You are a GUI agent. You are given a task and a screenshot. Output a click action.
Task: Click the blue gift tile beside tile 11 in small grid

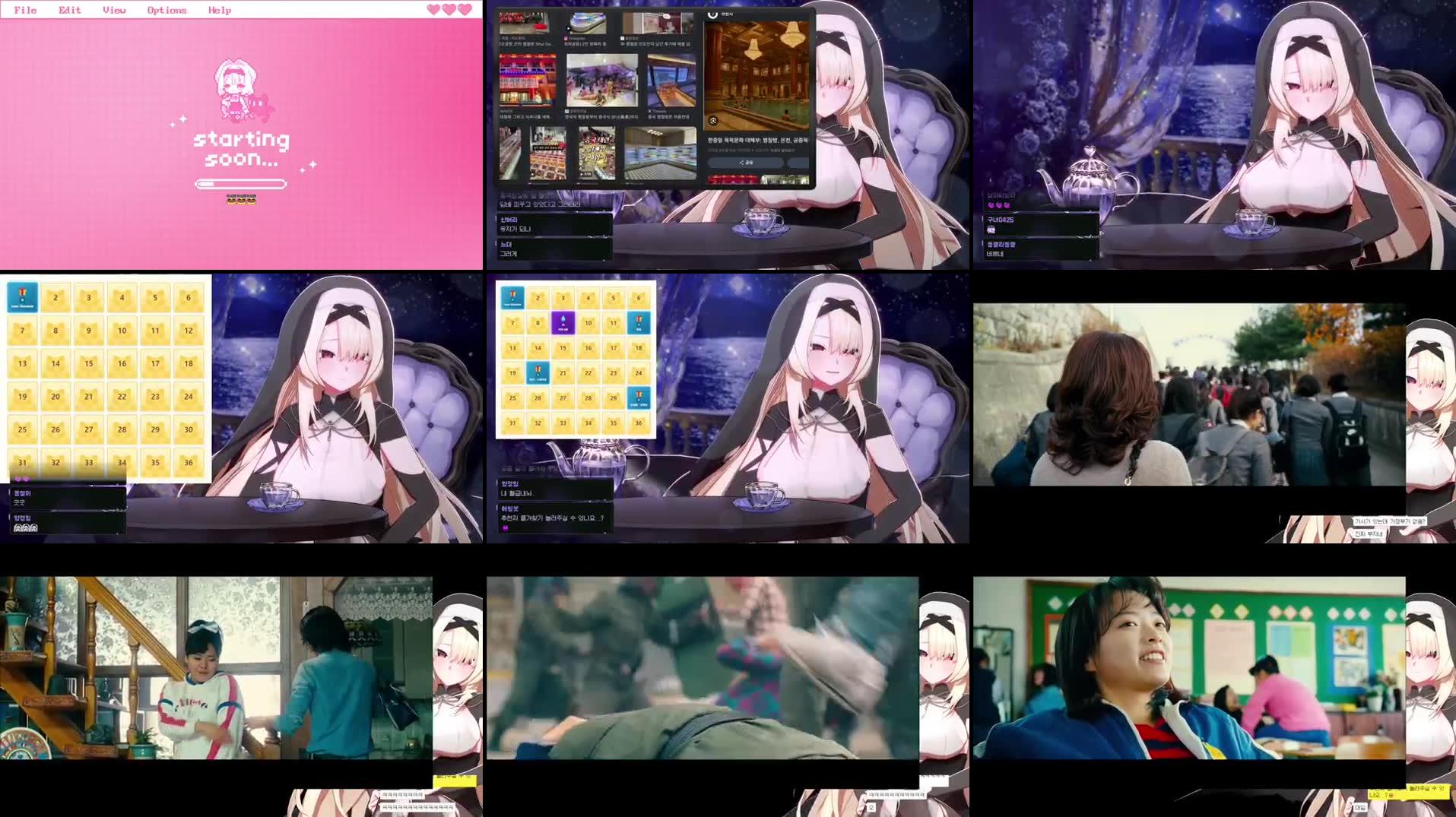coord(639,323)
